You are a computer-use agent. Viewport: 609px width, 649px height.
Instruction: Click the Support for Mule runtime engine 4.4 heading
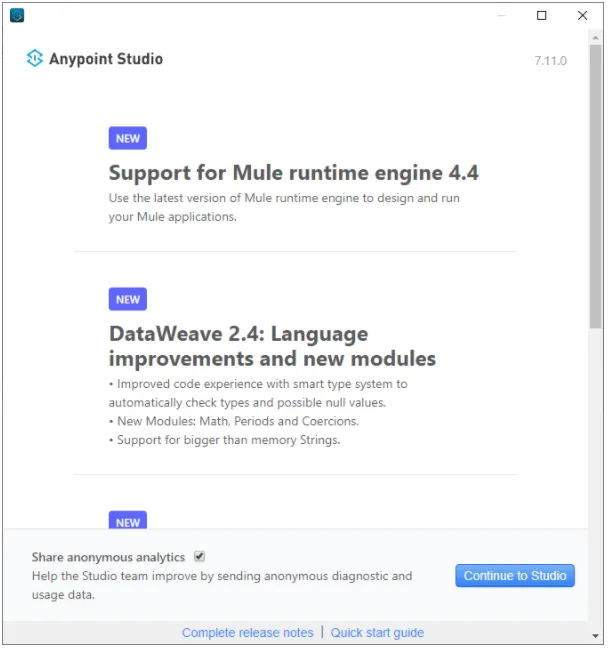294,173
